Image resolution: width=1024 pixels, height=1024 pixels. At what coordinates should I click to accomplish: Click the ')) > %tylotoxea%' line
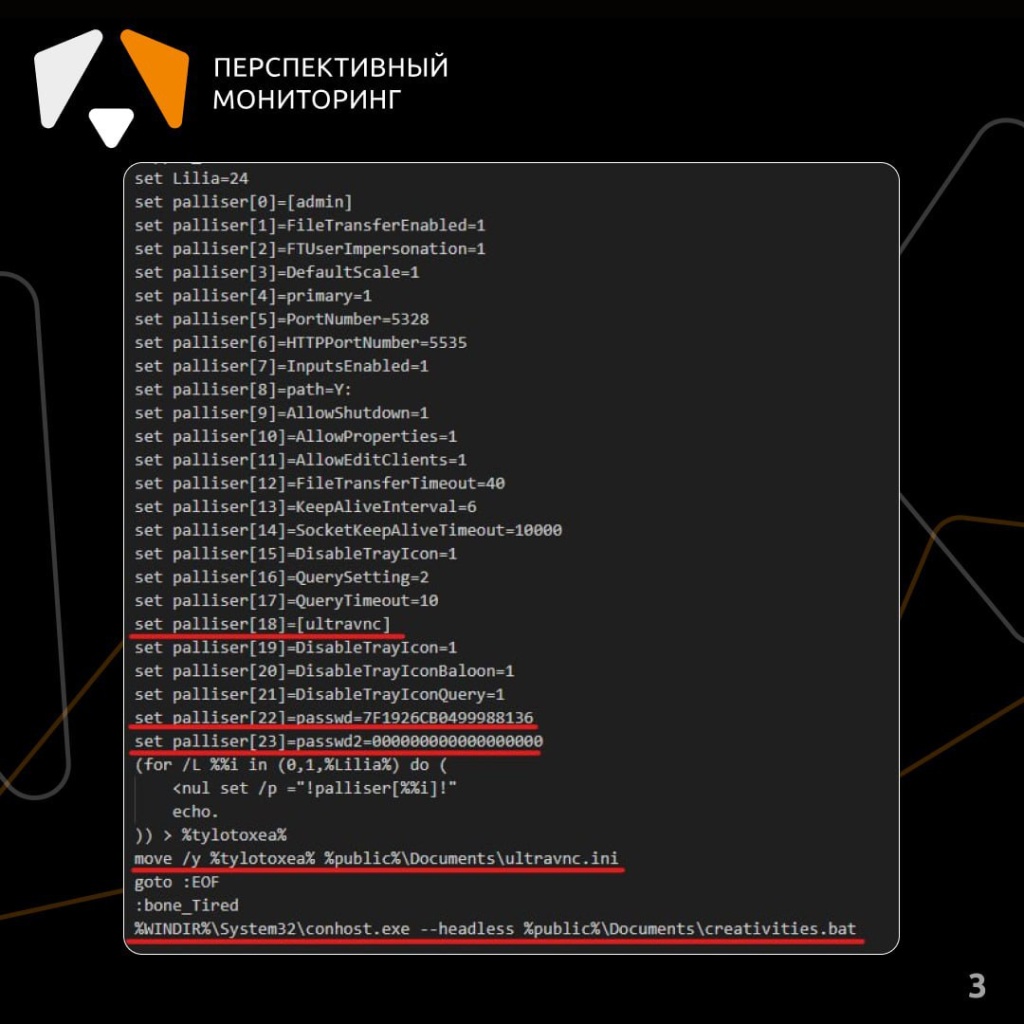tap(210, 837)
